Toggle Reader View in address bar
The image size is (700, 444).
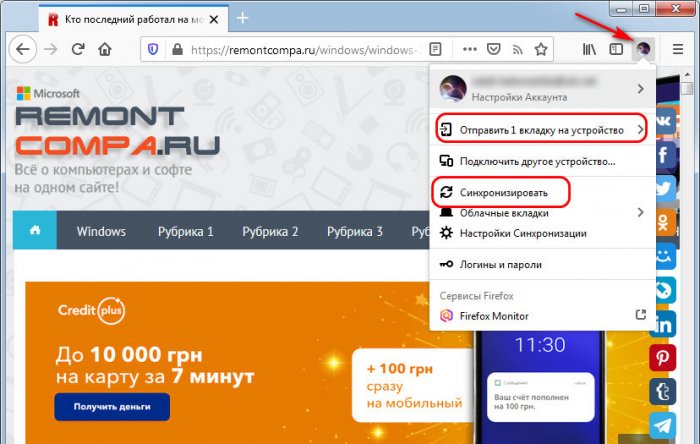pos(435,48)
